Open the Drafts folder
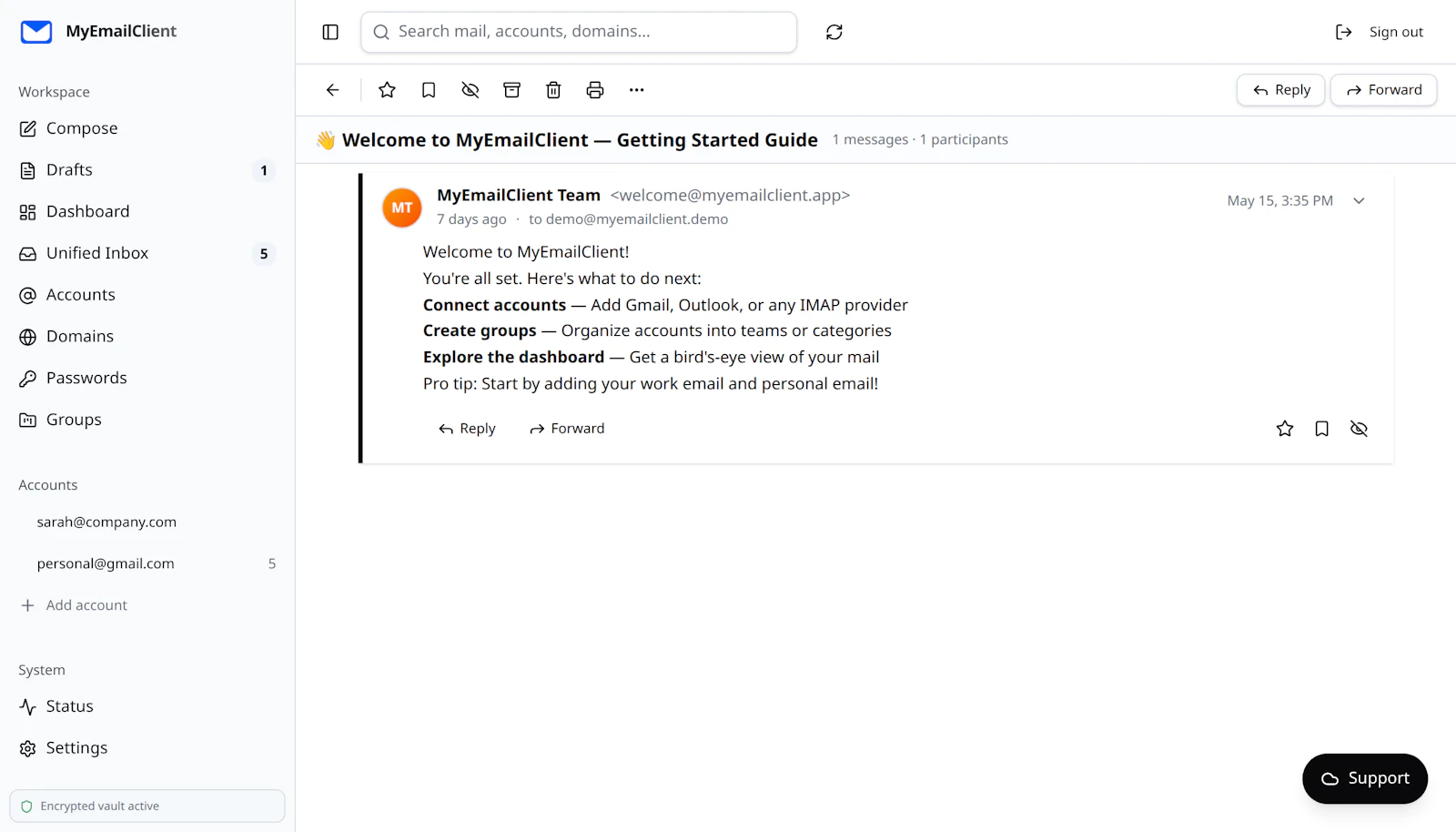Screen dimensions: 1456x832 [x=147, y=170]
